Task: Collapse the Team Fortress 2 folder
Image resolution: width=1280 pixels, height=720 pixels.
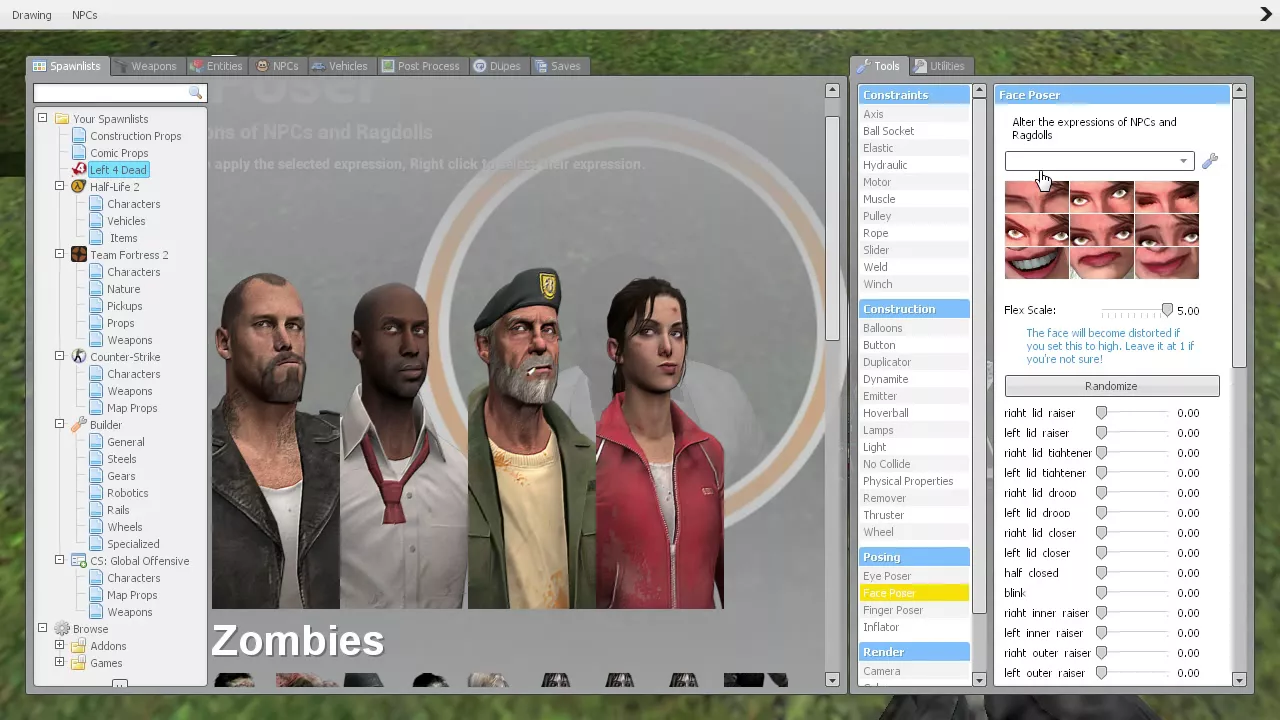Action: [x=60, y=255]
